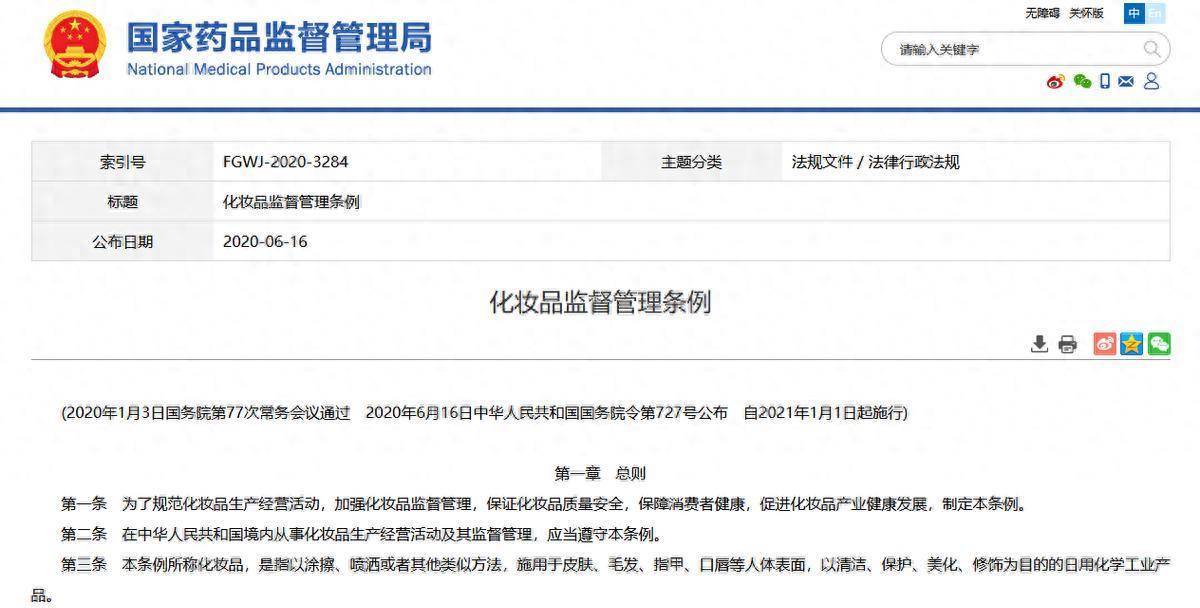Viewport: 1200px width, 608px height.
Task: Click the 法规文件 / 法律行政法规 category text
Action: tap(875, 162)
